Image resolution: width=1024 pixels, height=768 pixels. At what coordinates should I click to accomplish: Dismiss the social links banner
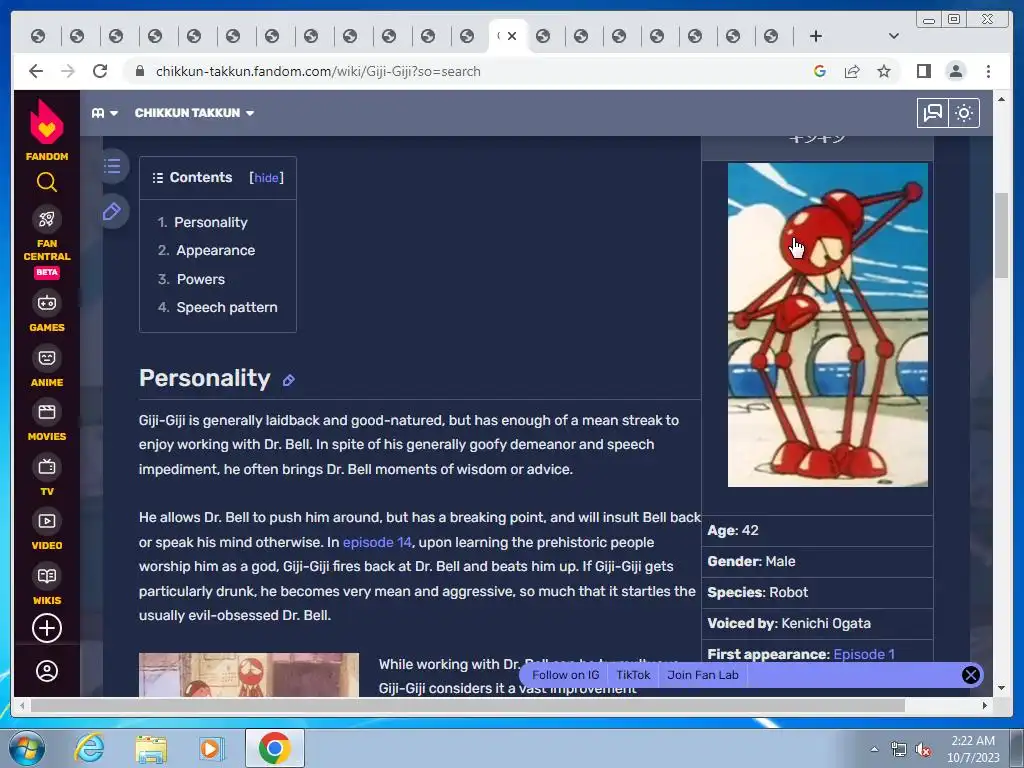pos(971,675)
